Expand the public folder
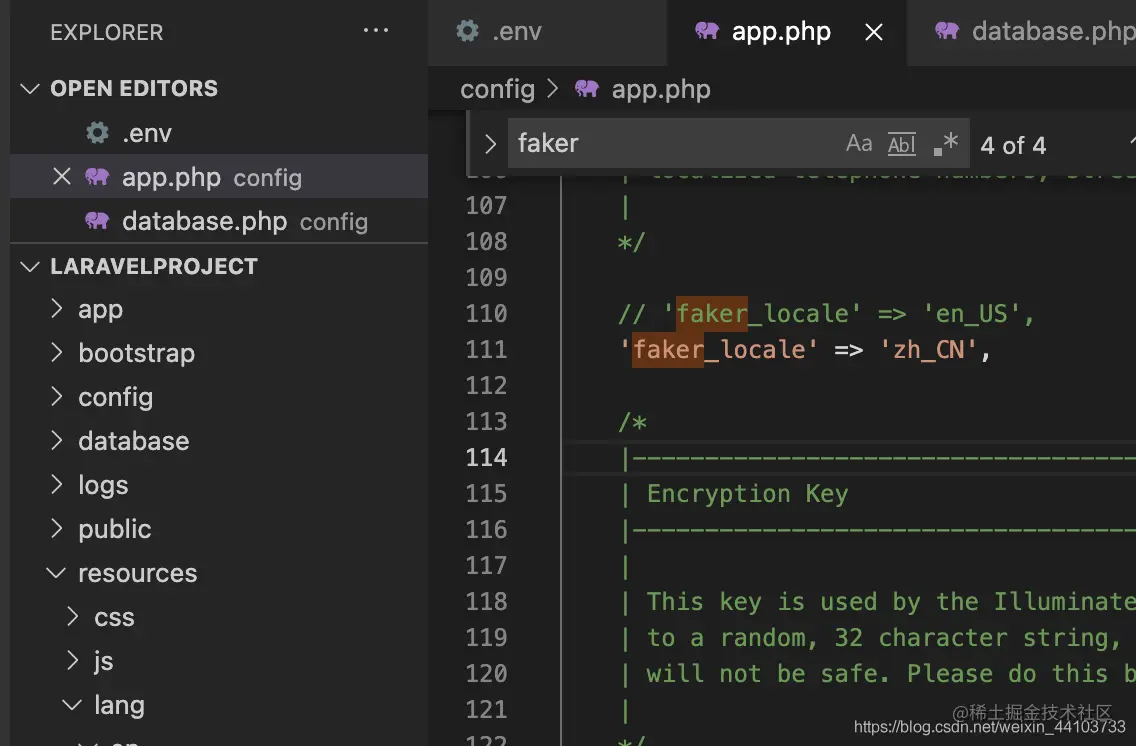The width and height of the screenshot is (1136, 746). [x=57, y=529]
